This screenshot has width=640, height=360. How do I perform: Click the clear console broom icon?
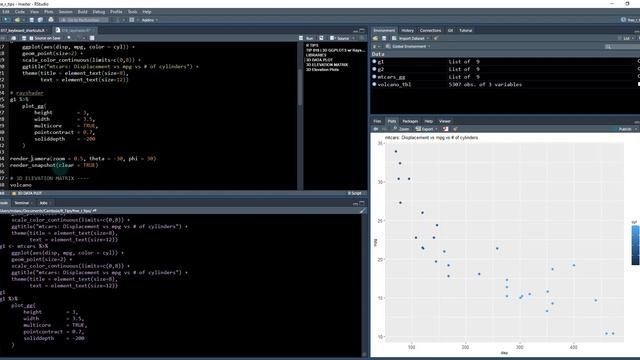(x=363, y=211)
